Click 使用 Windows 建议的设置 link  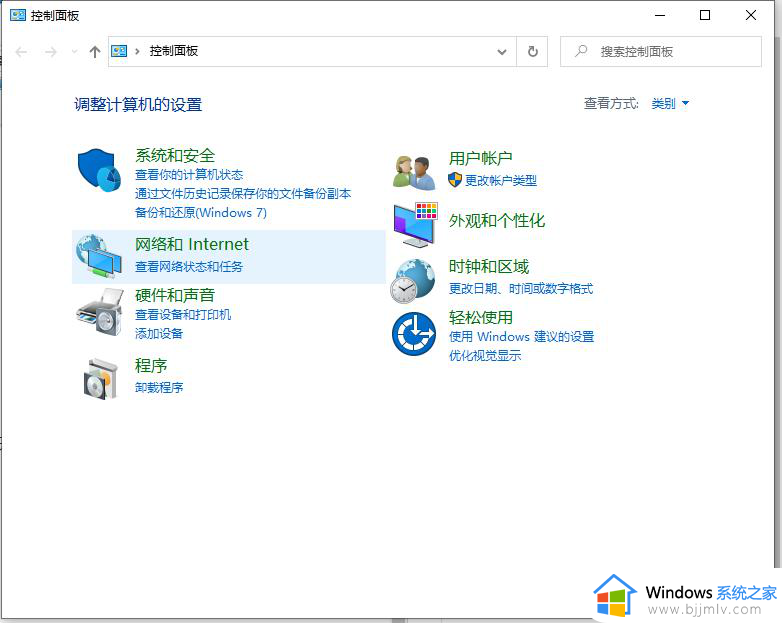point(522,337)
